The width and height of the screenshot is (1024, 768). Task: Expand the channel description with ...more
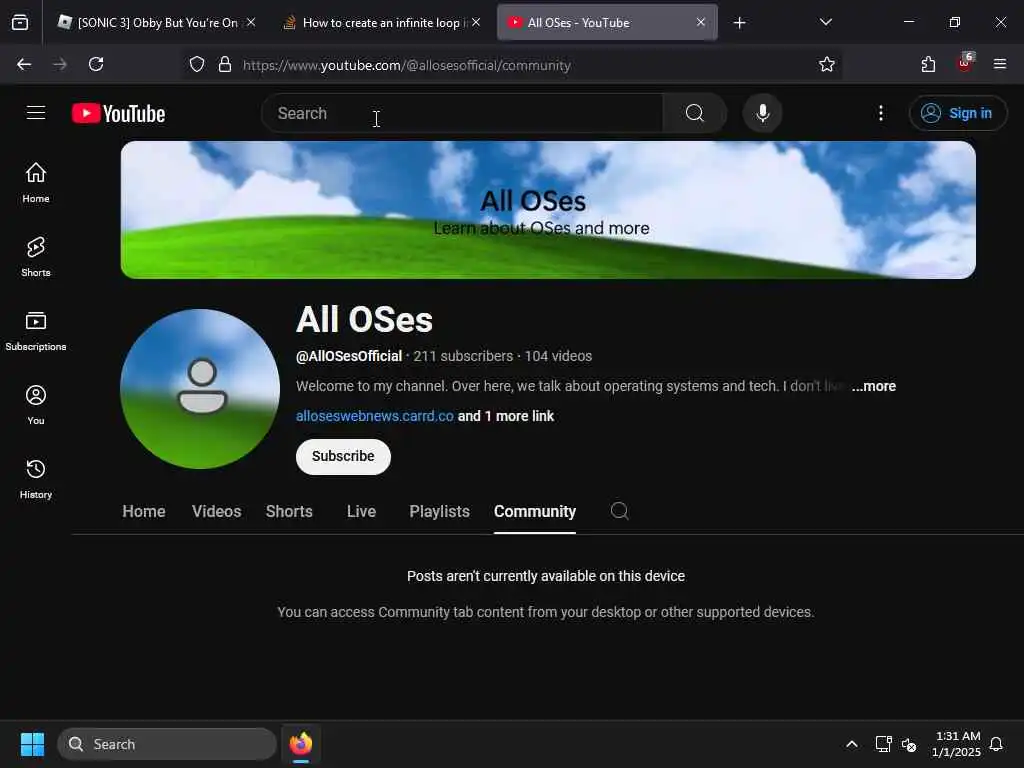(874, 386)
